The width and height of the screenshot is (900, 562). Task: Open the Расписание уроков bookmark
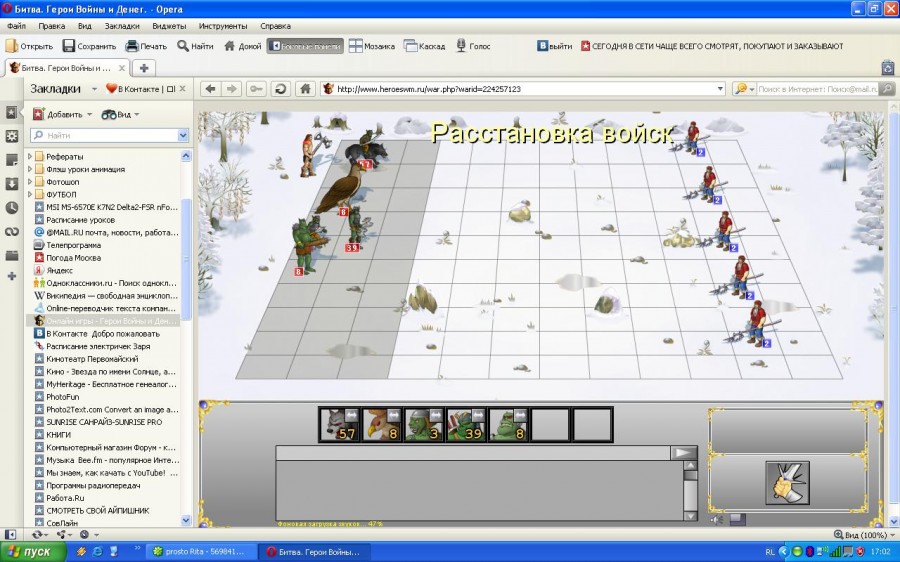[x=80, y=220]
